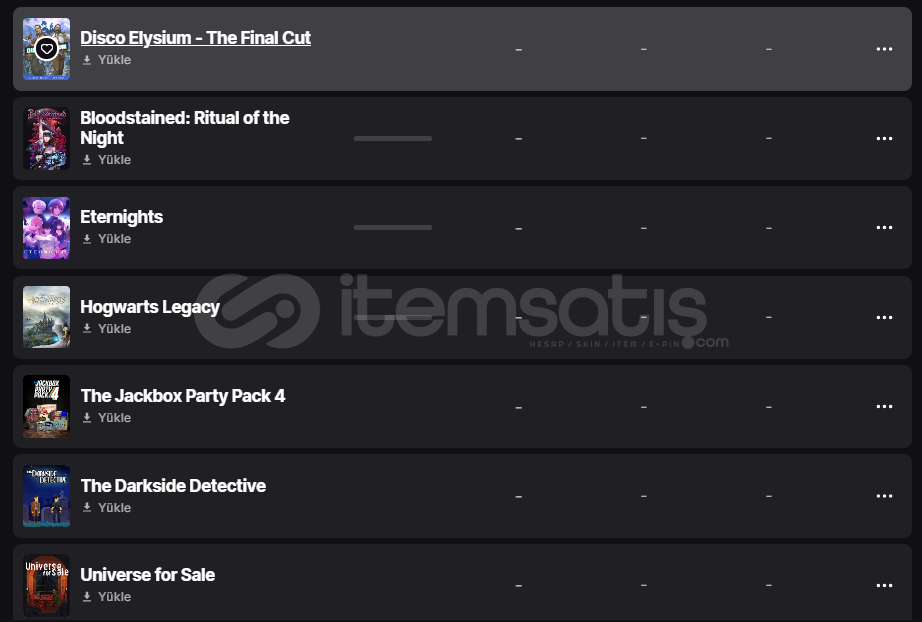The height and width of the screenshot is (622, 922).
Task: Click Yükle under The Jackbox Party Pack 4
Action: tap(114, 418)
